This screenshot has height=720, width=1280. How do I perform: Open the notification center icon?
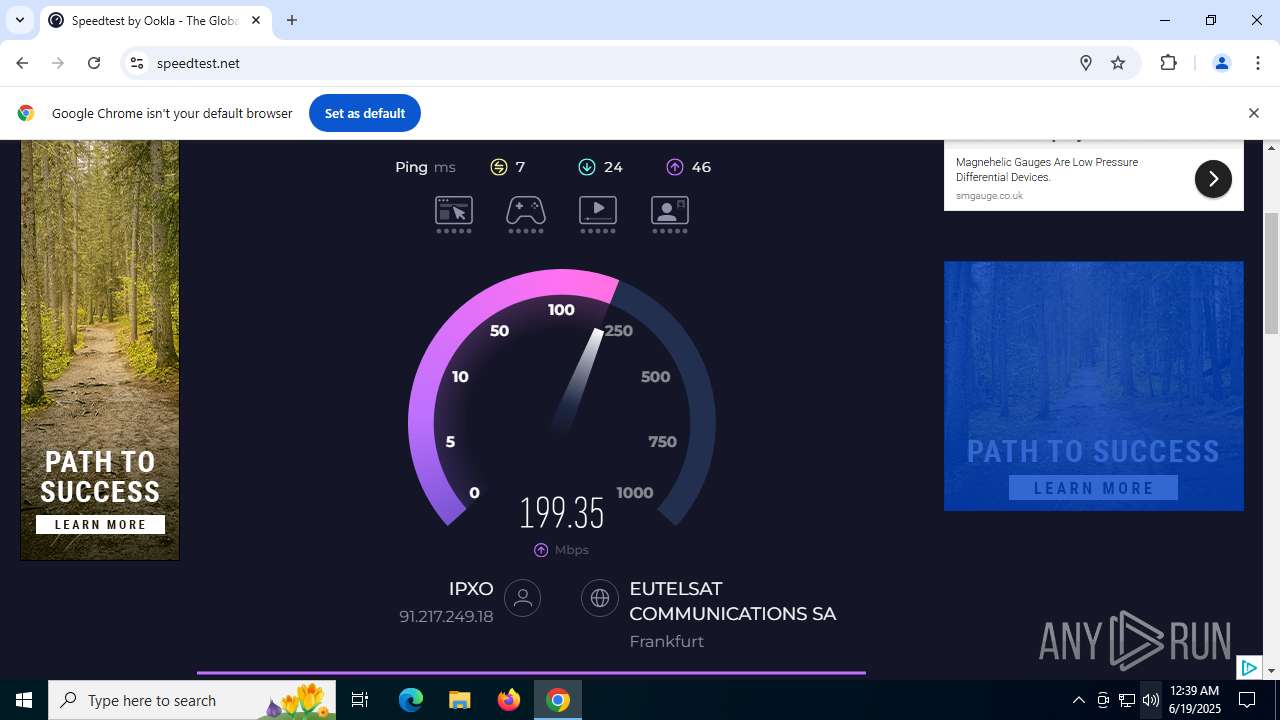1247,700
